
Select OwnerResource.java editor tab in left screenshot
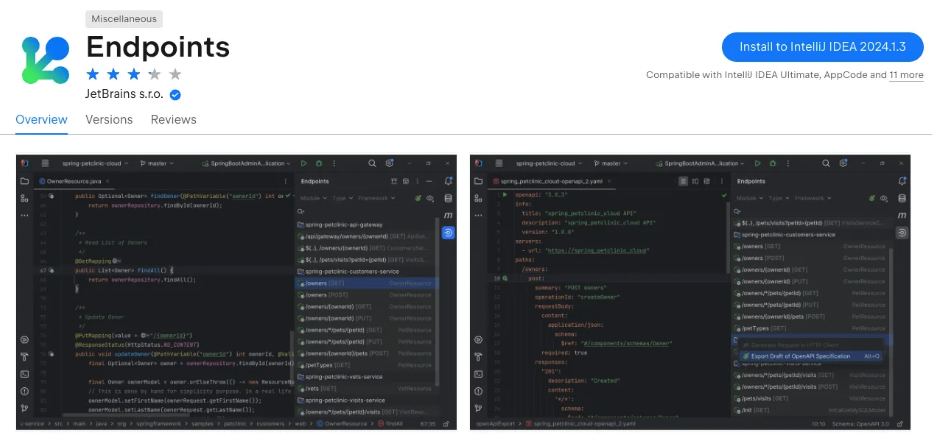75,181
